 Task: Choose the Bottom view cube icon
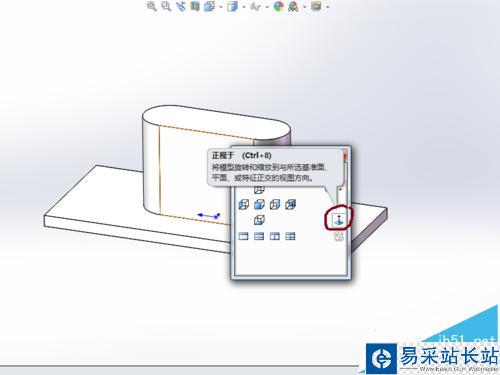click(x=259, y=220)
